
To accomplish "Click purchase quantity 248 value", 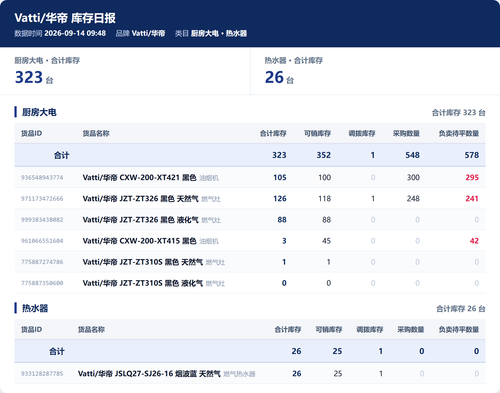I will [413, 199].
